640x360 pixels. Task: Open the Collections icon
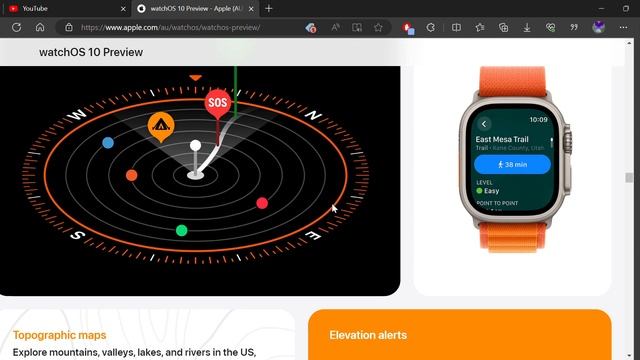(x=503, y=27)
